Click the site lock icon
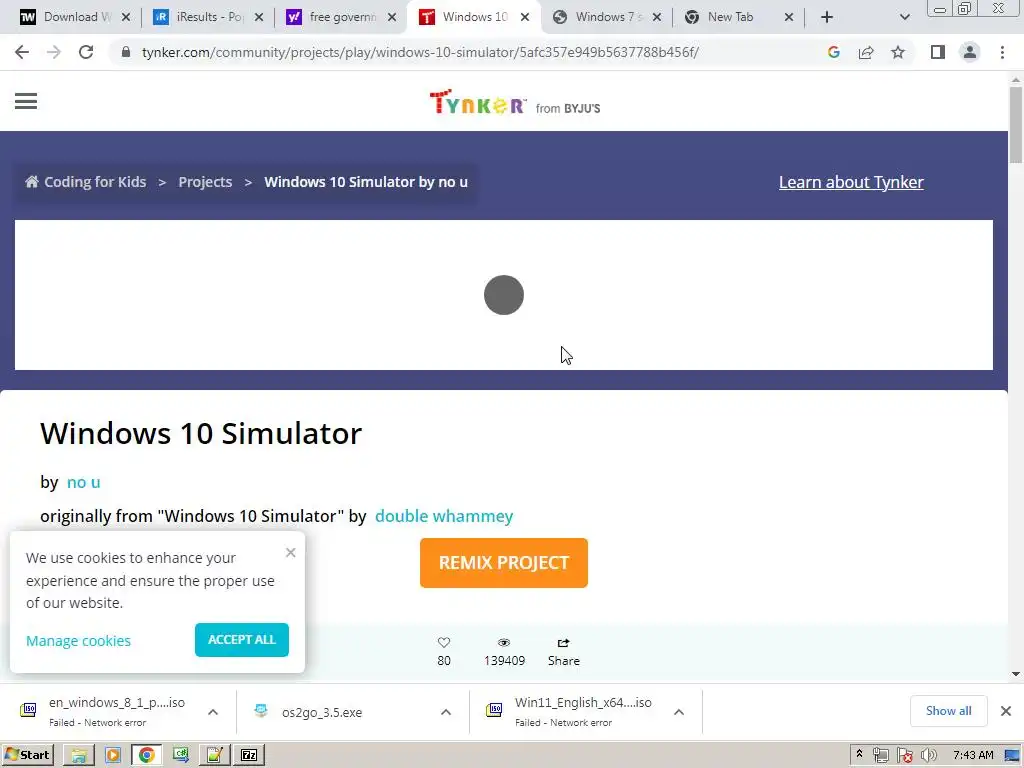Viewport: 1024px width, 768px height. coord(126,52)
